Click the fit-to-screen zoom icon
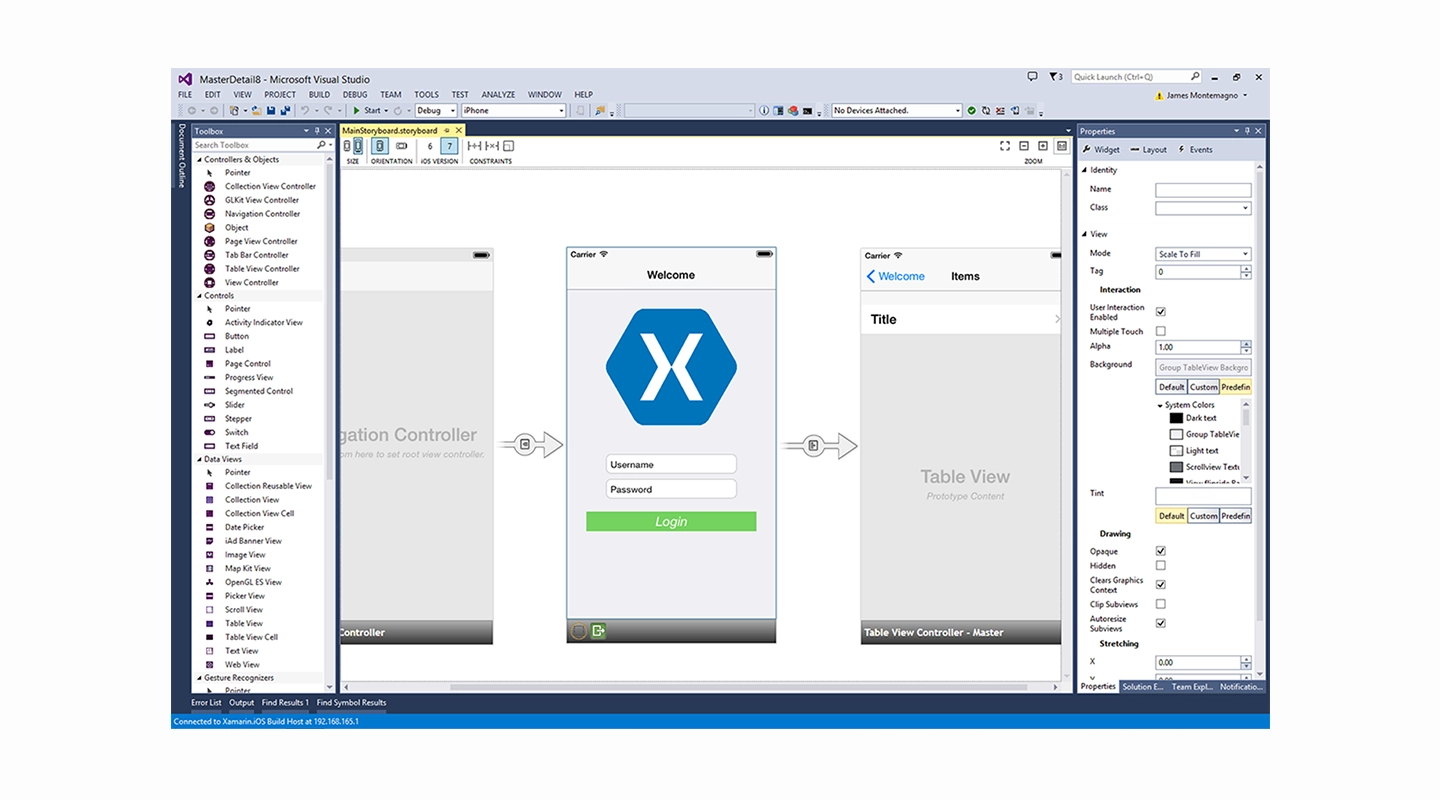Image resolution: width=1440 pixels, height=800 pixels. pos(1005,146)
